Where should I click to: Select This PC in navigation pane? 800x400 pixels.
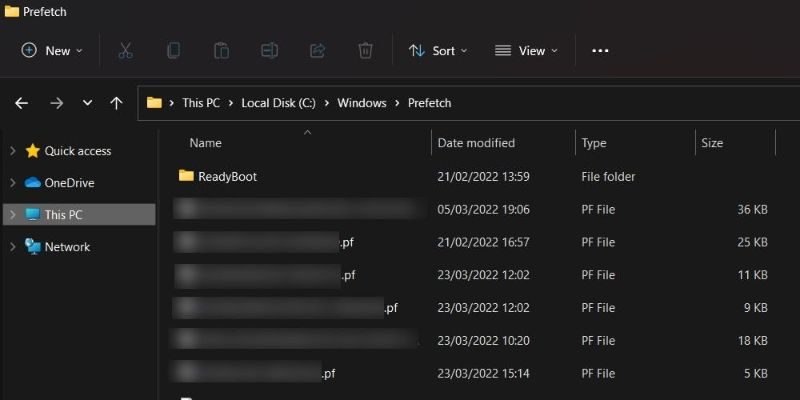pos(63,215)
